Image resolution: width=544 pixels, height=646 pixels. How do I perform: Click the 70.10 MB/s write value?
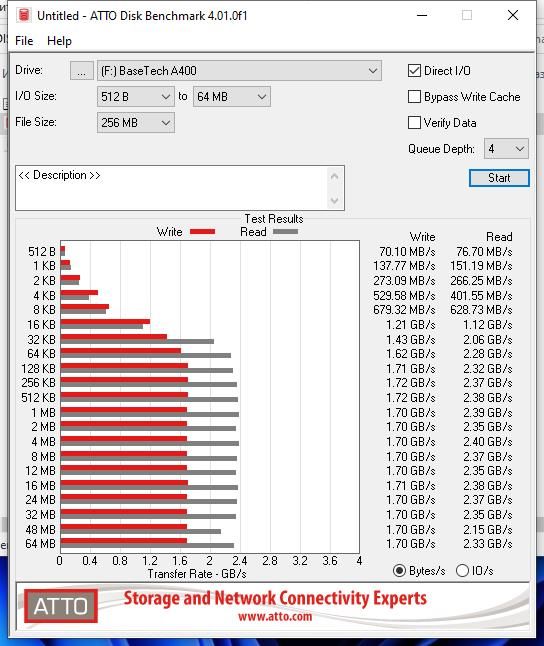coord(407,252)
